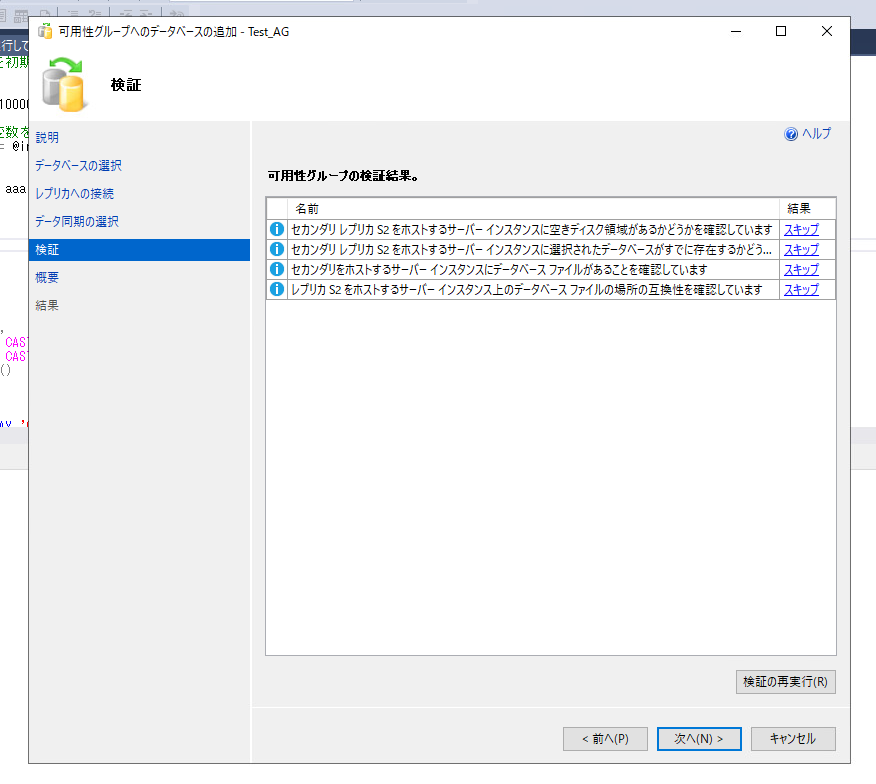This screenshot has width=876, height=784.
Task: Go to the データベースの選択 page
Action: [78, 165]
